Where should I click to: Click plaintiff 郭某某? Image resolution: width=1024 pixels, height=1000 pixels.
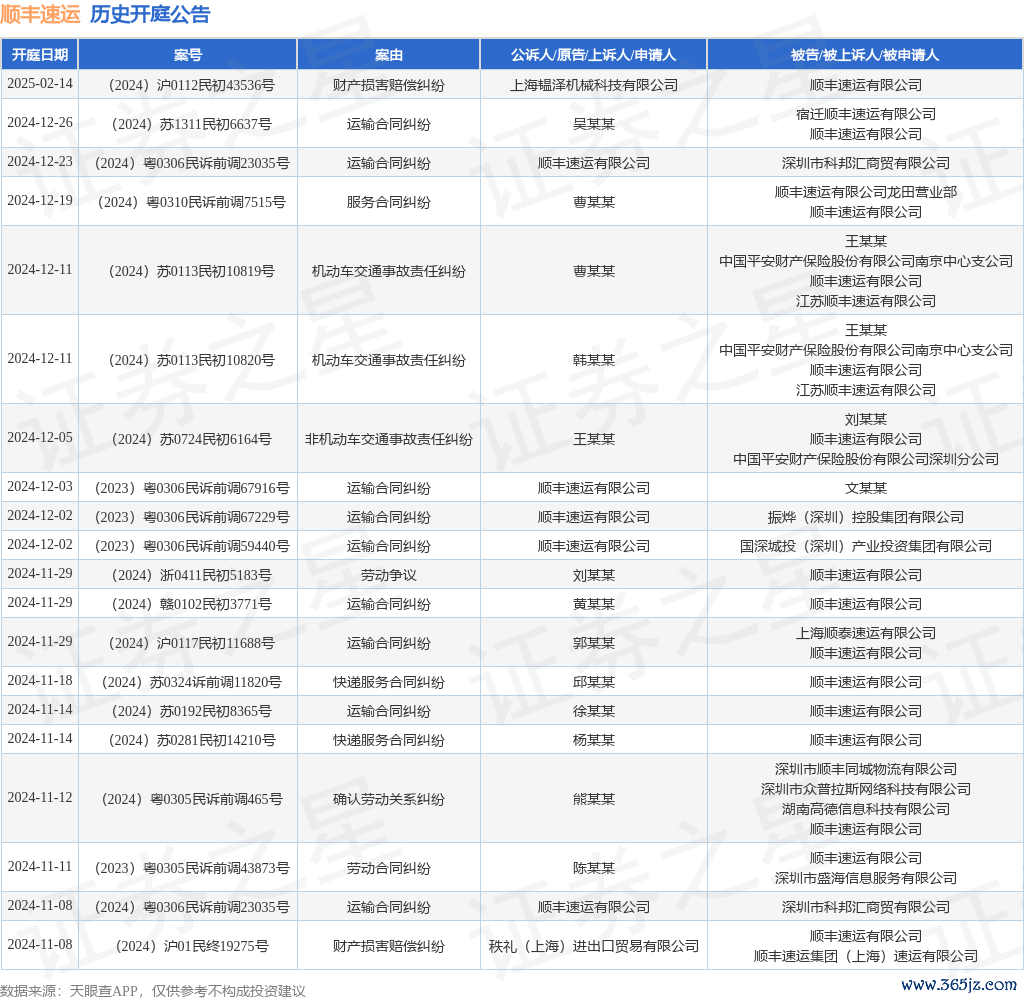pyautogui.click(x=594, y=643)
